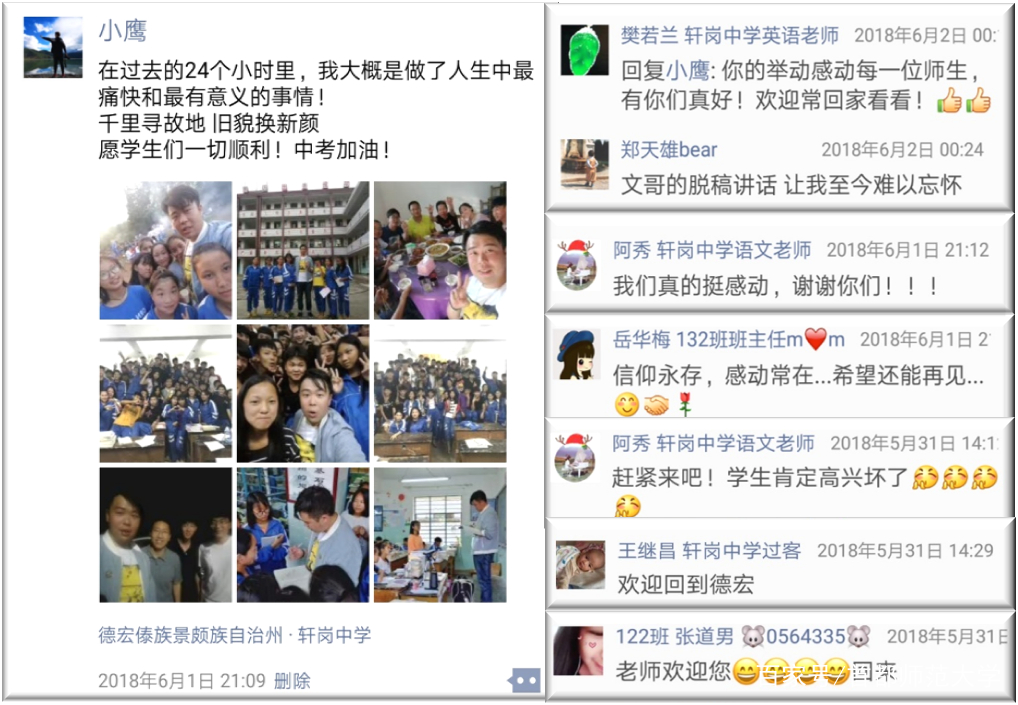This screenshot has height=705, width=1018.
Task: Open the classroom whiteboard photo thumbnail
Action: coord(440,535)
